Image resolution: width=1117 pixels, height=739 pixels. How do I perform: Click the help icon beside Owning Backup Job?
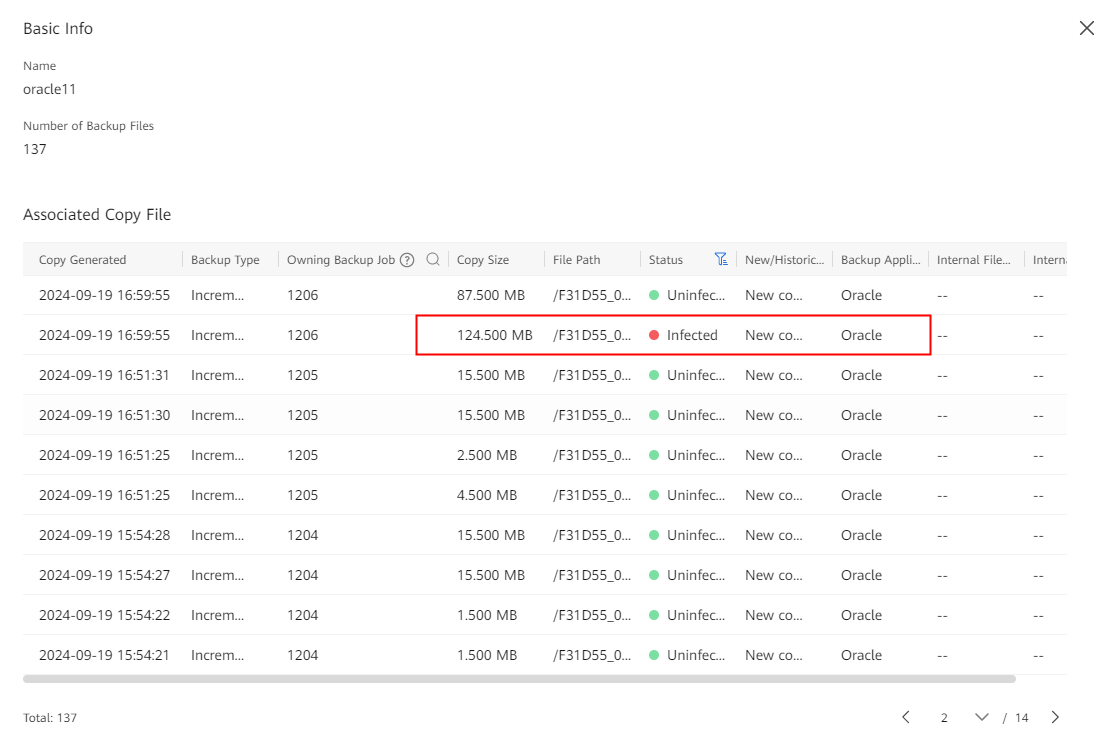[x=407, y=260]
